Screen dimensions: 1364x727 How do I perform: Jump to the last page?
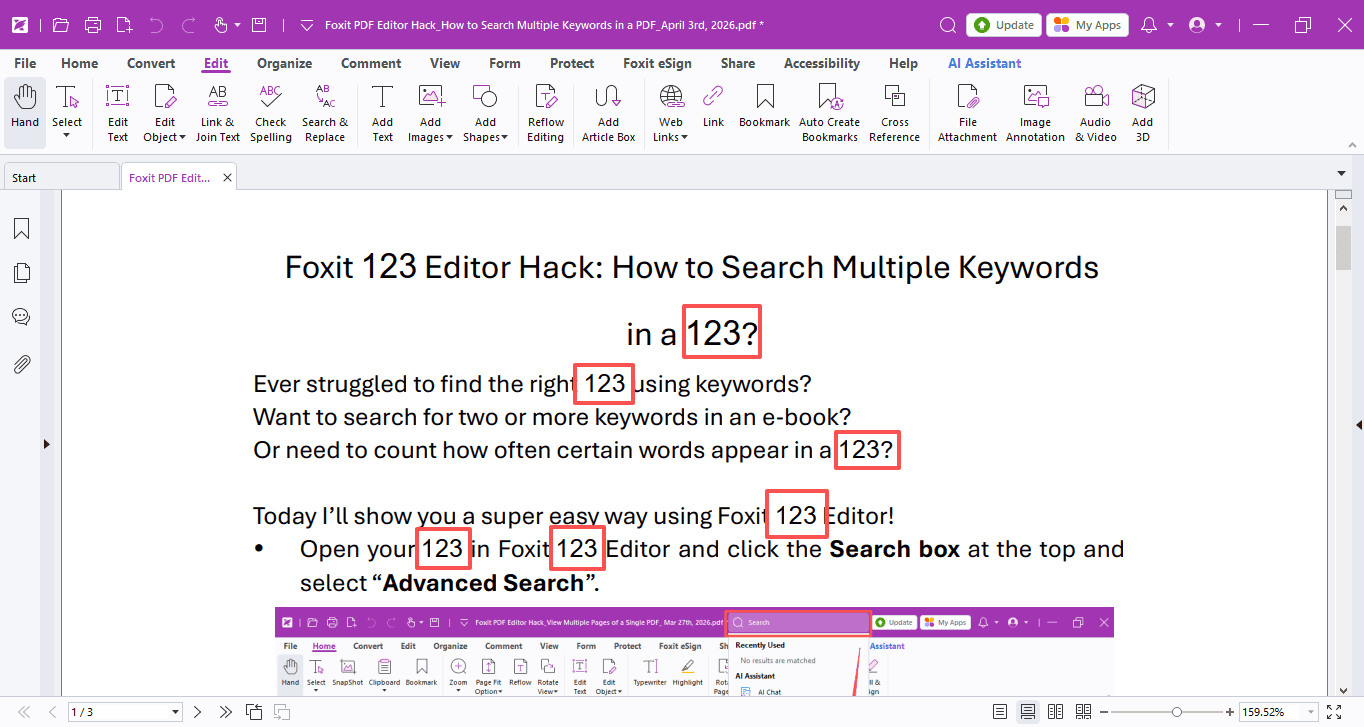[225, 712]
